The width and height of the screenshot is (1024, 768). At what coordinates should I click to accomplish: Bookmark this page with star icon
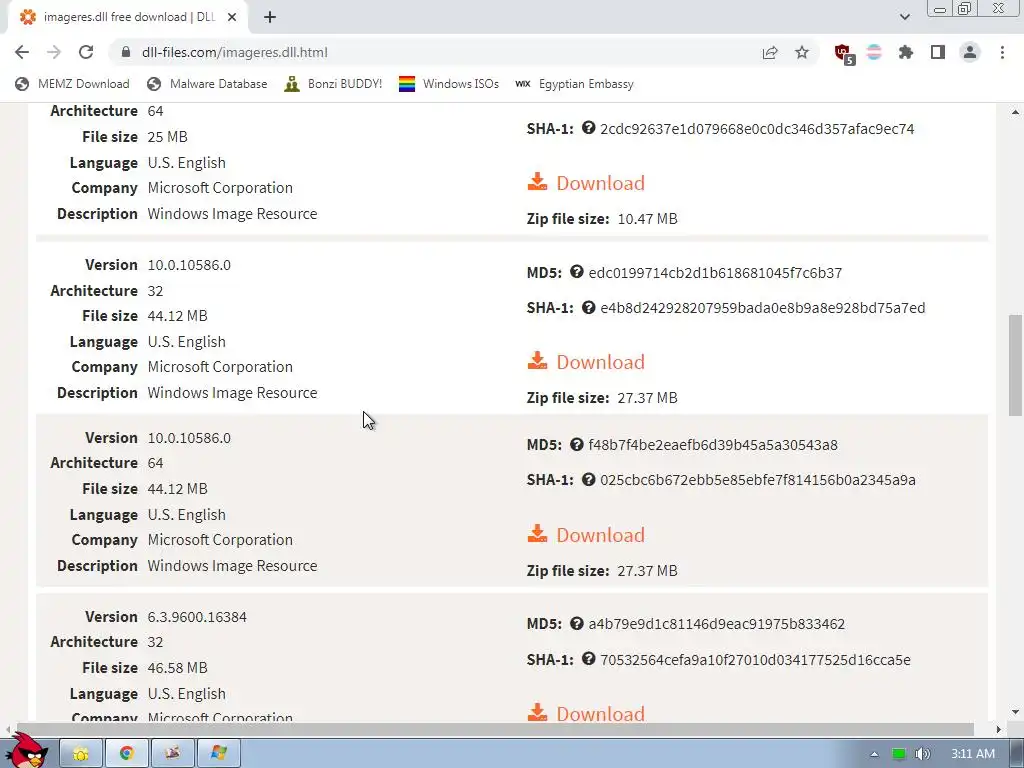pyautogui.click(x=802, y=52)
